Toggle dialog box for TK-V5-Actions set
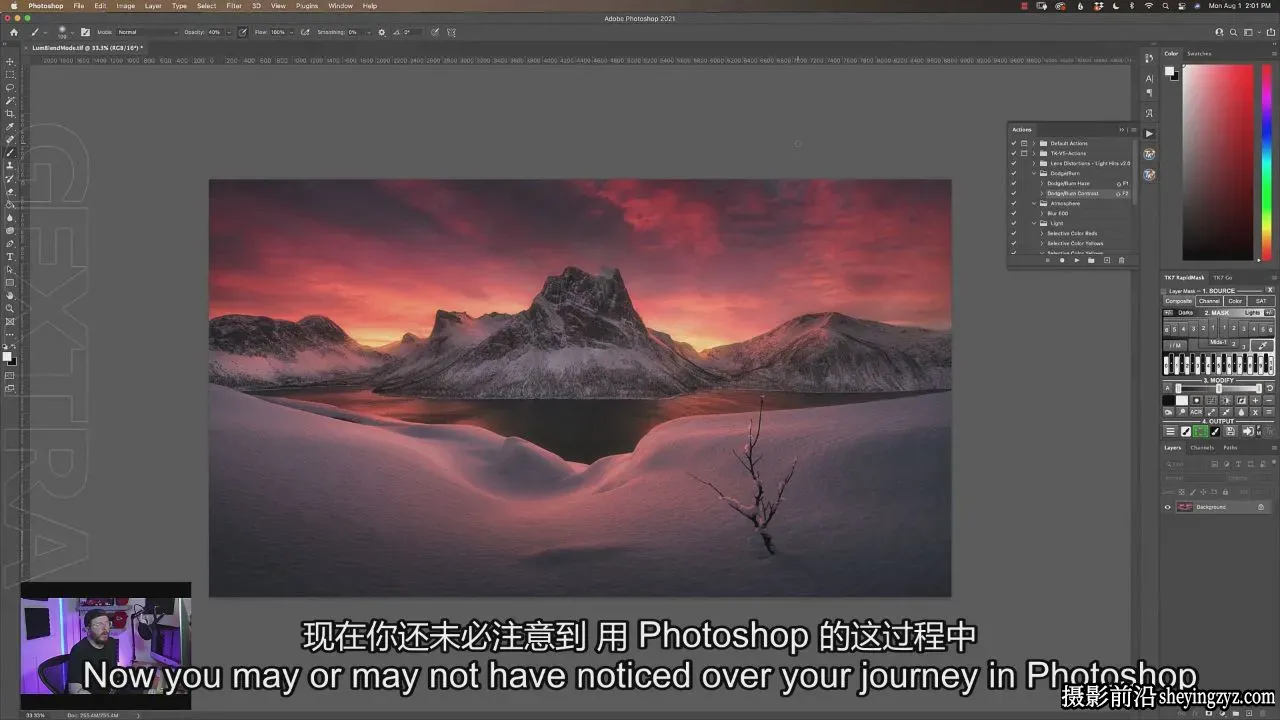 pyautogui.click(x=1024, y=153)
